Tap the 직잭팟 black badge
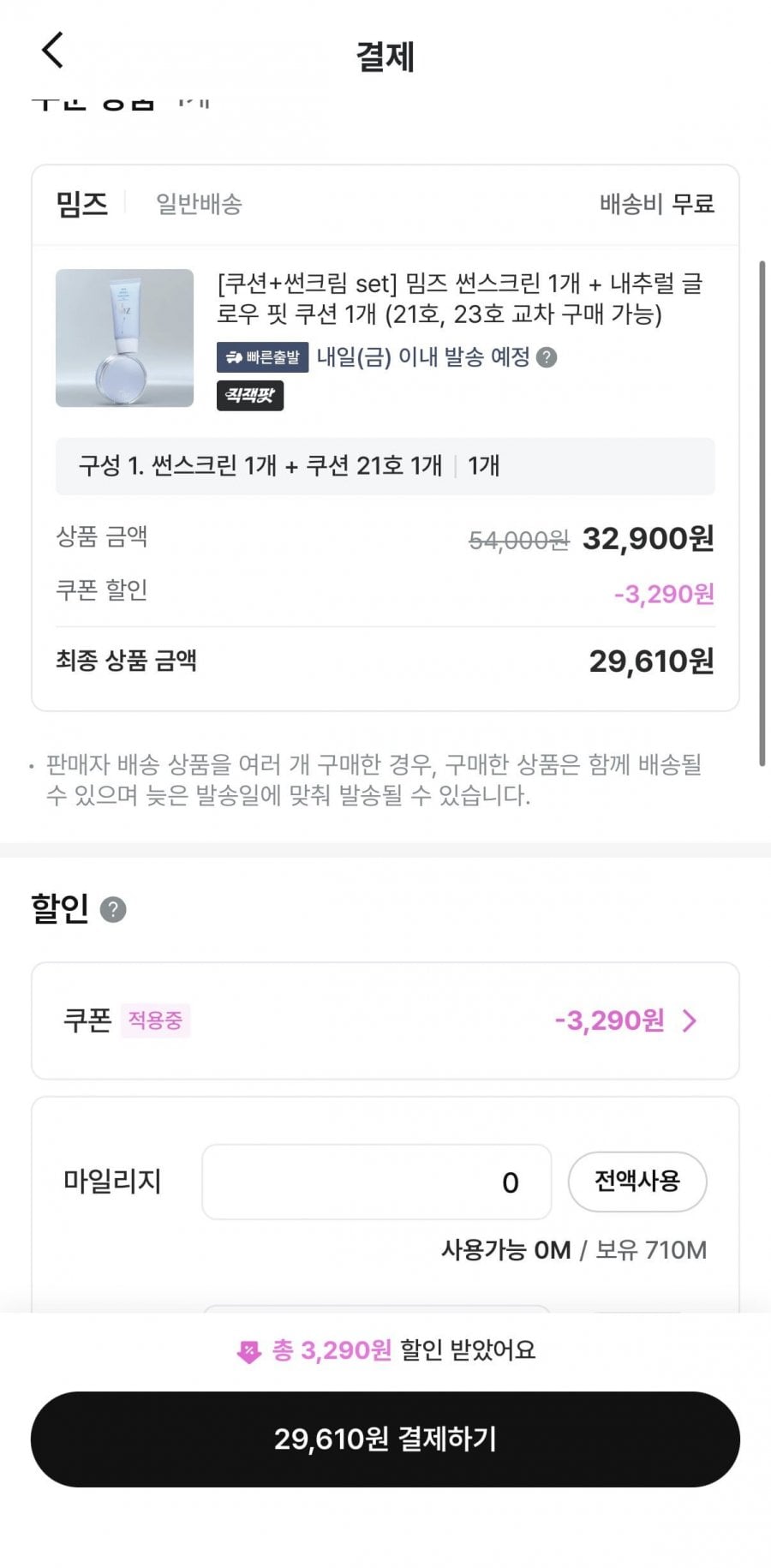The image size is (771, 1568). 249,396
